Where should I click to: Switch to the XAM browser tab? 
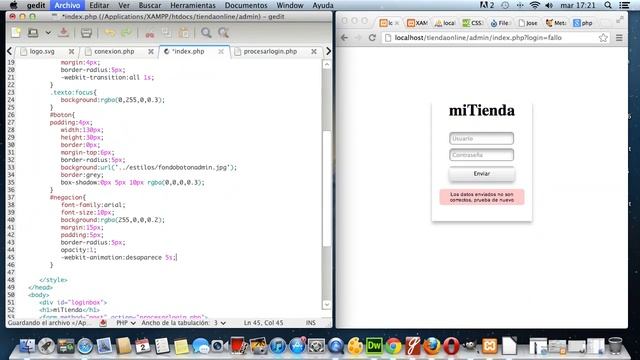click(418, 23)
